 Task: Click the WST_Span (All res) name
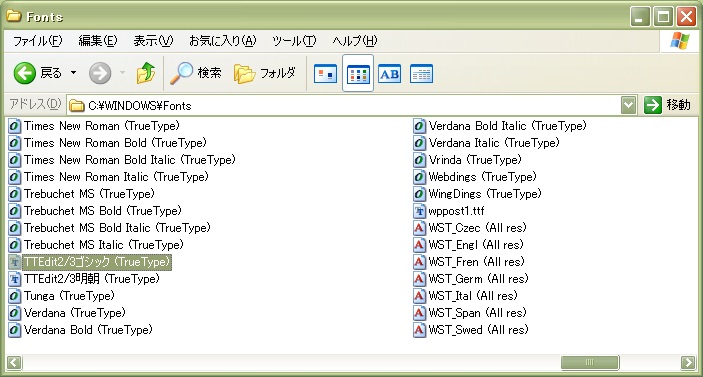[477, 313]
